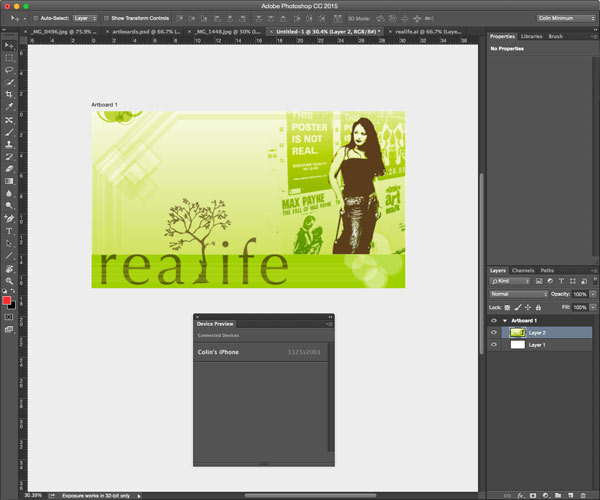Change the screen mode
Viewport: 600px width, 500px height.
coord(9,329)
